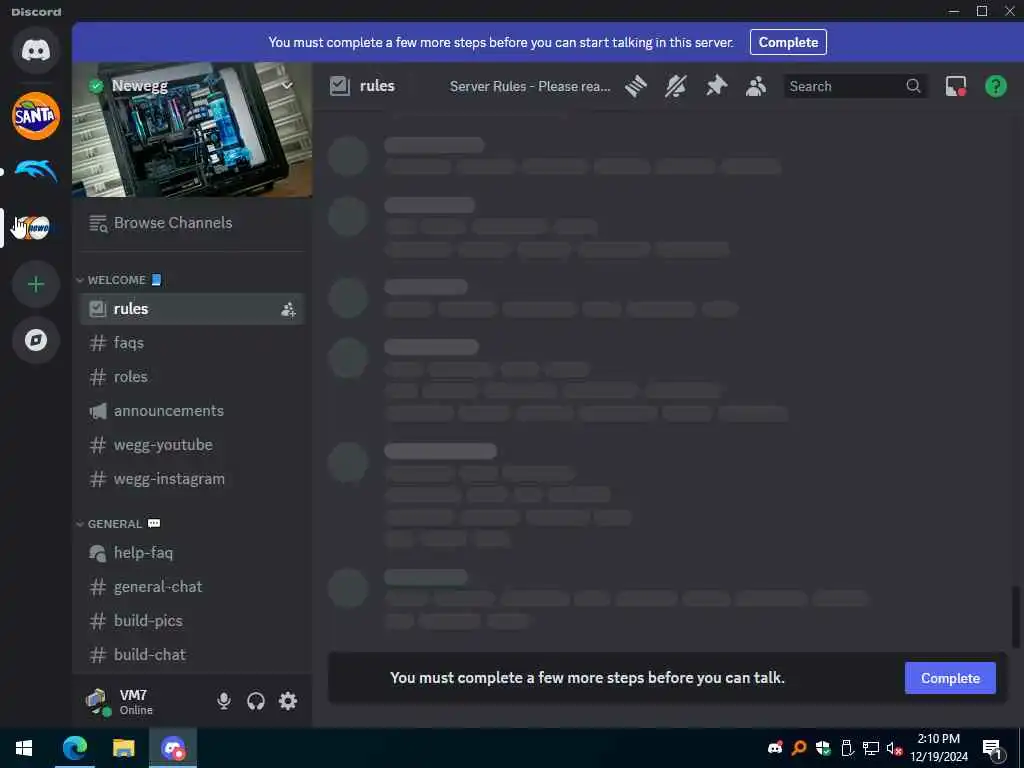
Task: Click blue Complete button at bottom
Action: 950,678
